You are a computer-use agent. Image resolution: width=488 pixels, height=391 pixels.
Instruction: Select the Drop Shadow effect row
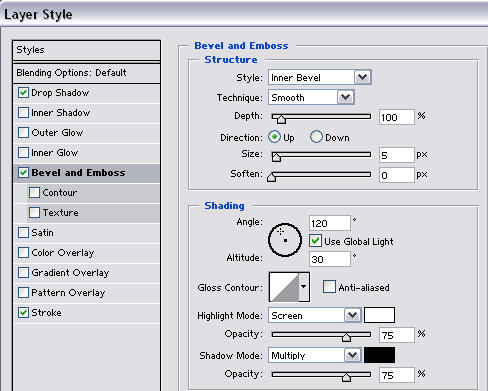86,93
